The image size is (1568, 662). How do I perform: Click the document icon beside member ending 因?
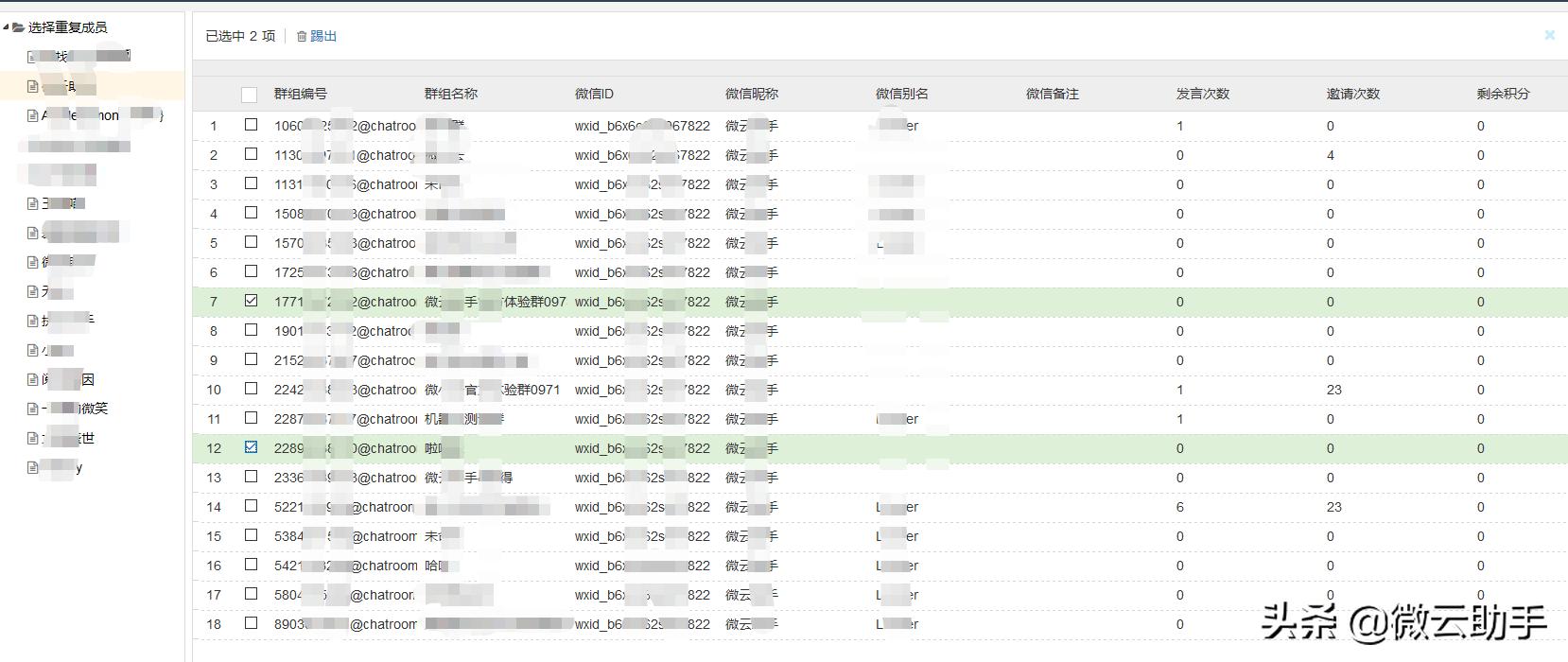point(33,379)
